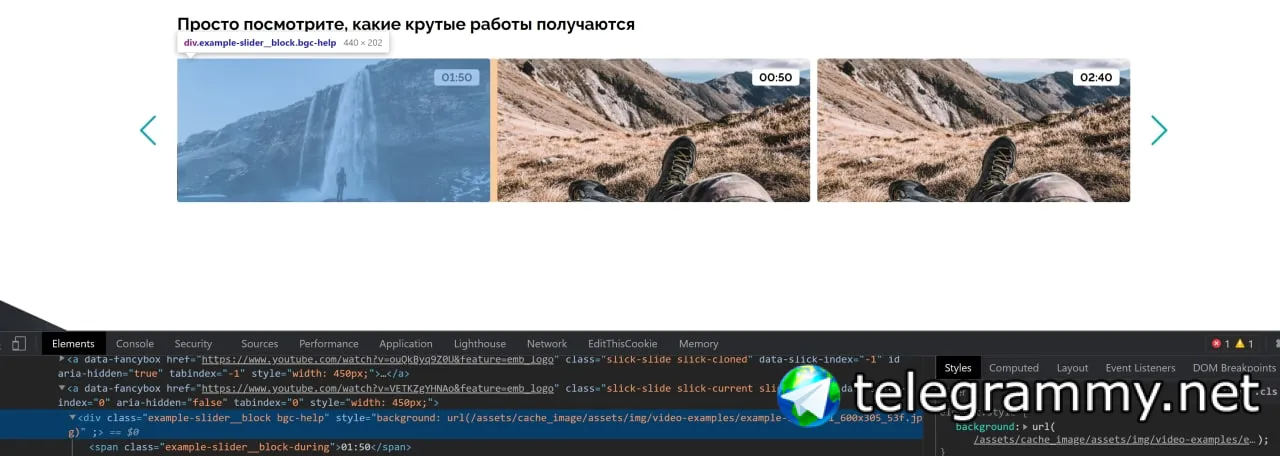Open the Application tab
This screenshot has height=456, width=1280.
(x=406, y=344)
